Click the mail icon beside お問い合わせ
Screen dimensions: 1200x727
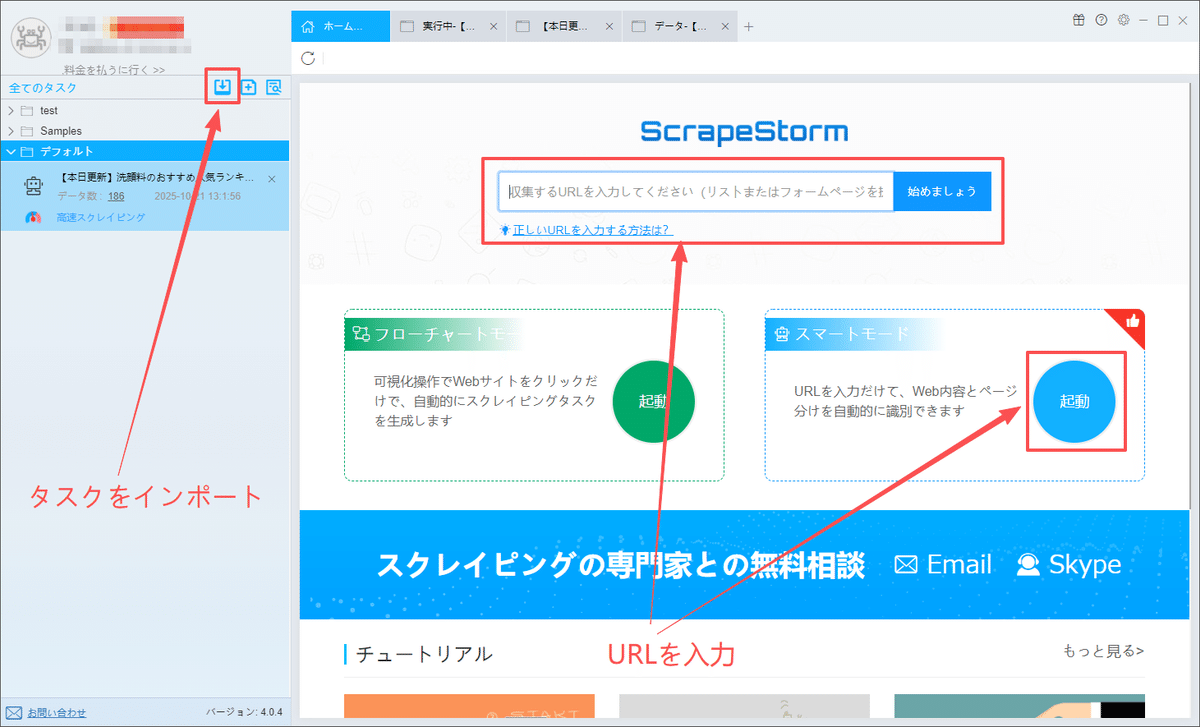pos(15,713)
